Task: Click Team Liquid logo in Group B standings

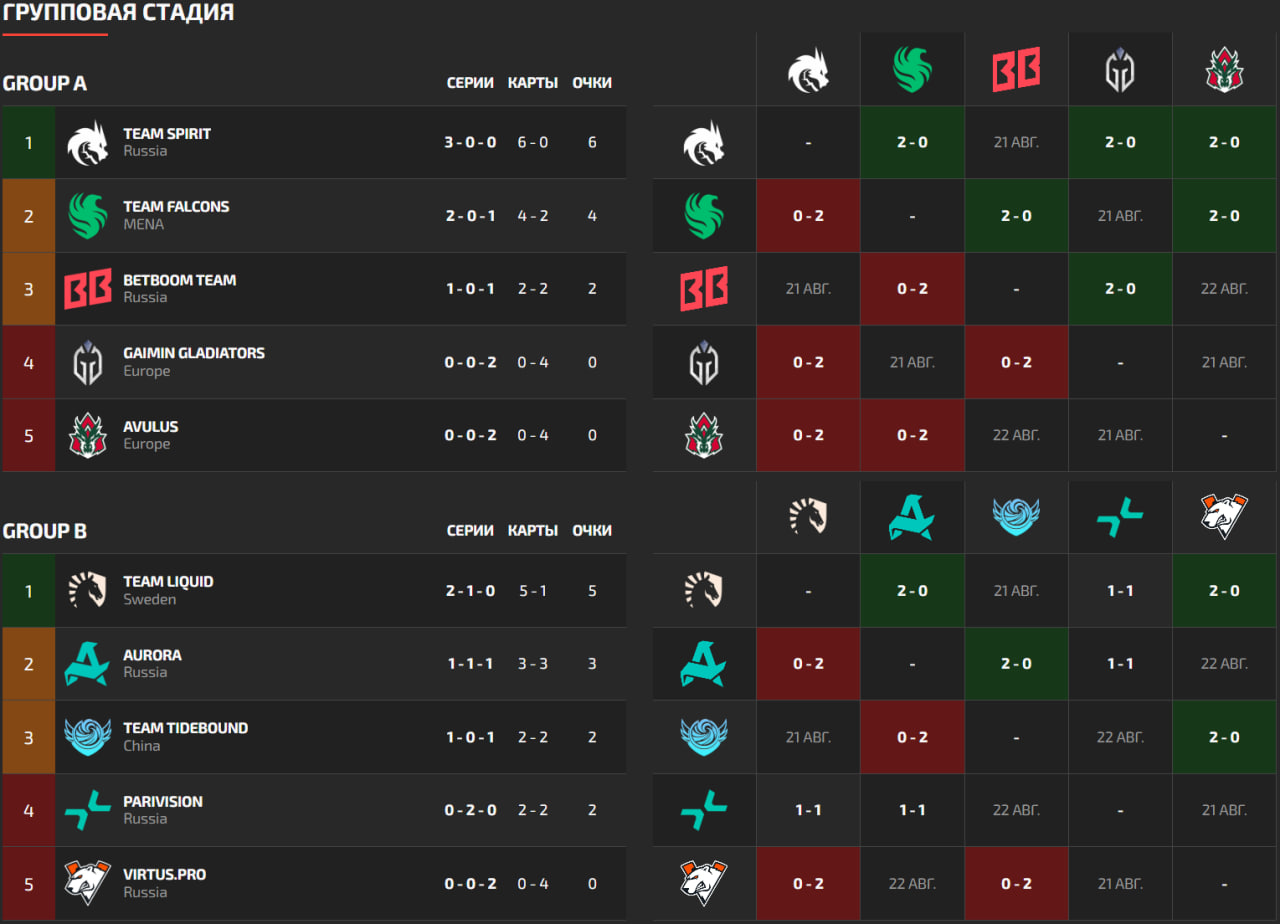Action: tap(87, 590)
